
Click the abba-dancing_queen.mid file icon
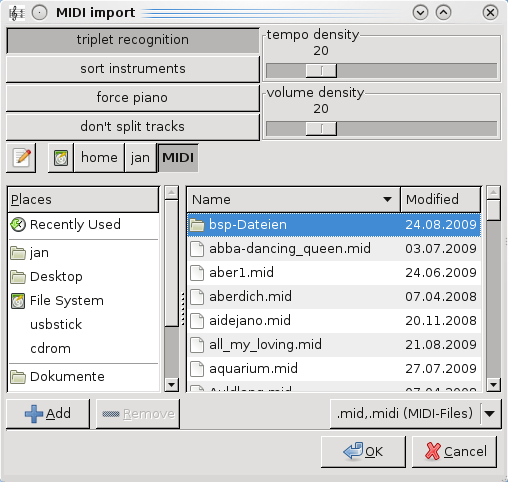tap(197, 249)
